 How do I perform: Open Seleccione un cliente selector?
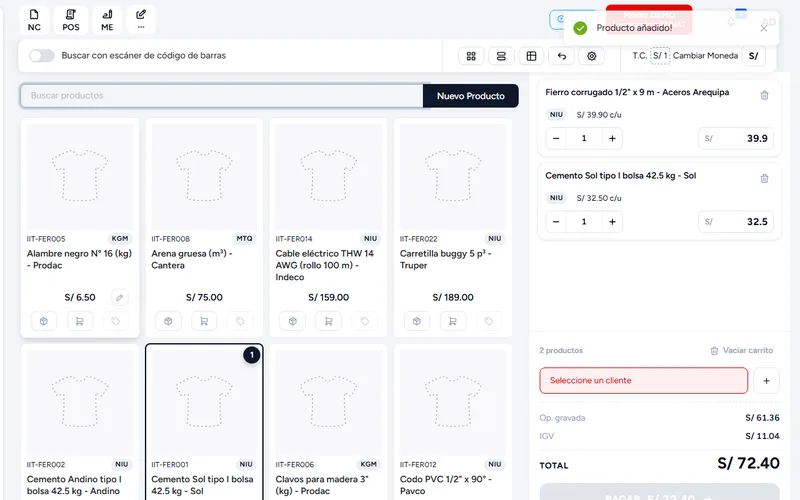click(x=643, y=381)
